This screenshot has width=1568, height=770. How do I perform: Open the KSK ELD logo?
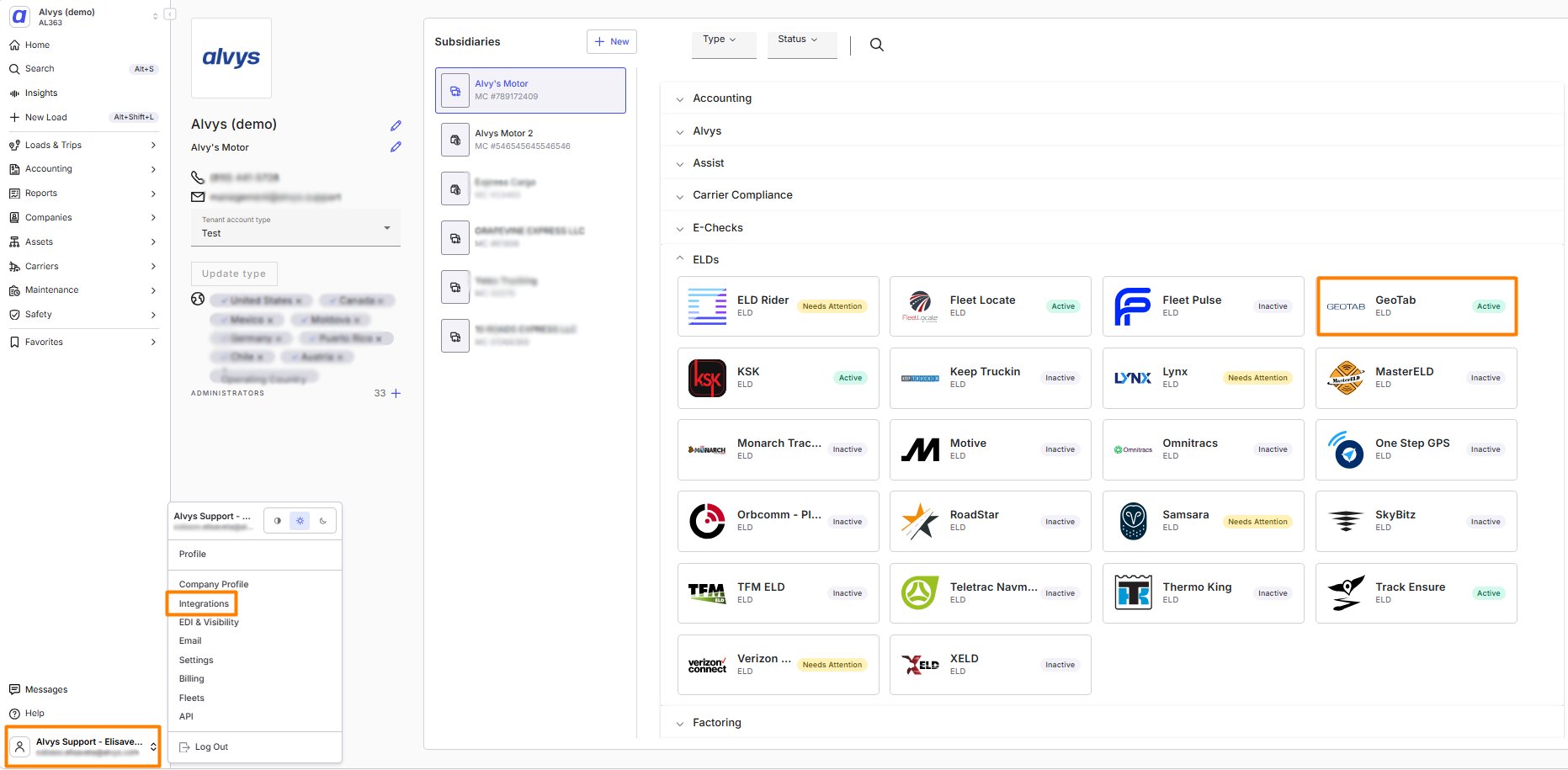coord(707,378)
